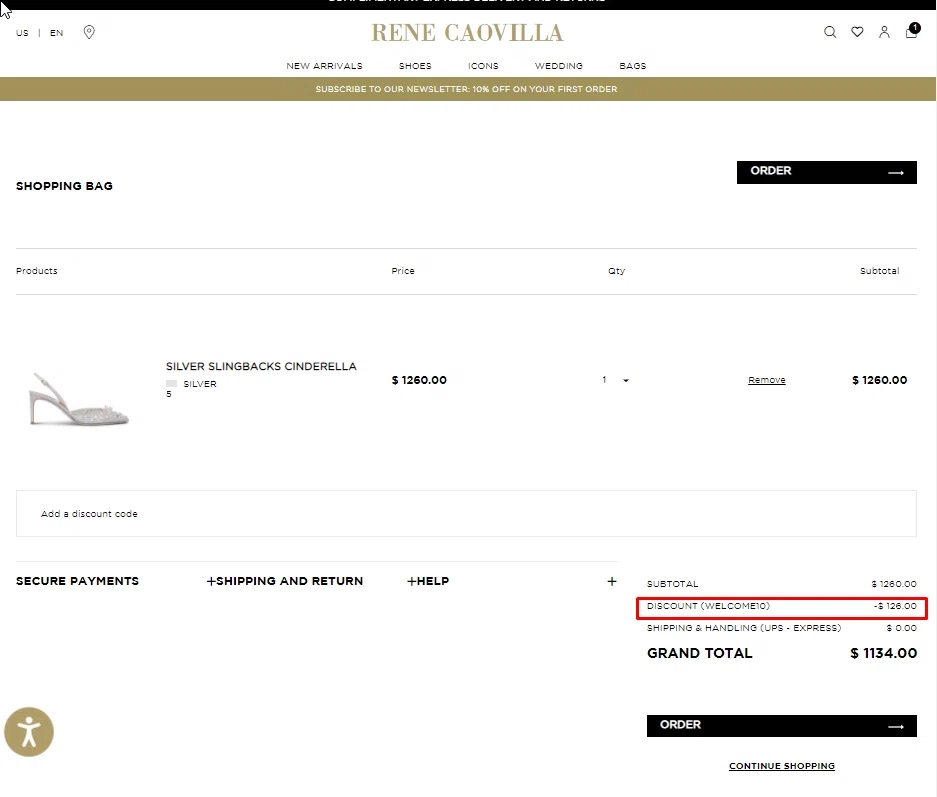Image resolution: width=937 pixels, height=797 pixels.
Task: Click the newsletter subscription banner
Action: (x=467, y=89)
